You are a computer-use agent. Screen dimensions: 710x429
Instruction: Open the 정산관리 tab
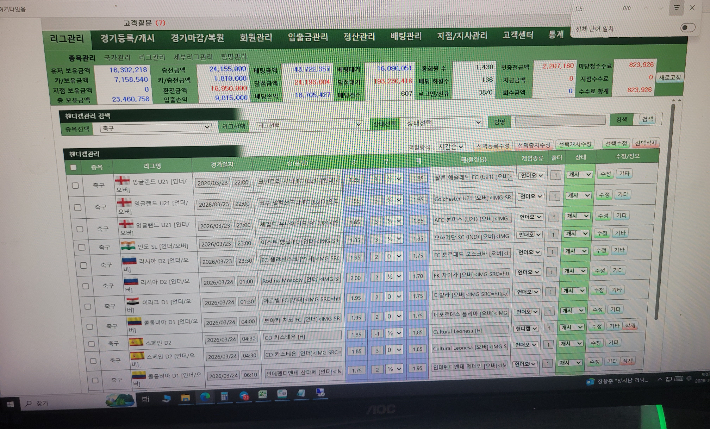pyautogui.click(x=359, y=37)
